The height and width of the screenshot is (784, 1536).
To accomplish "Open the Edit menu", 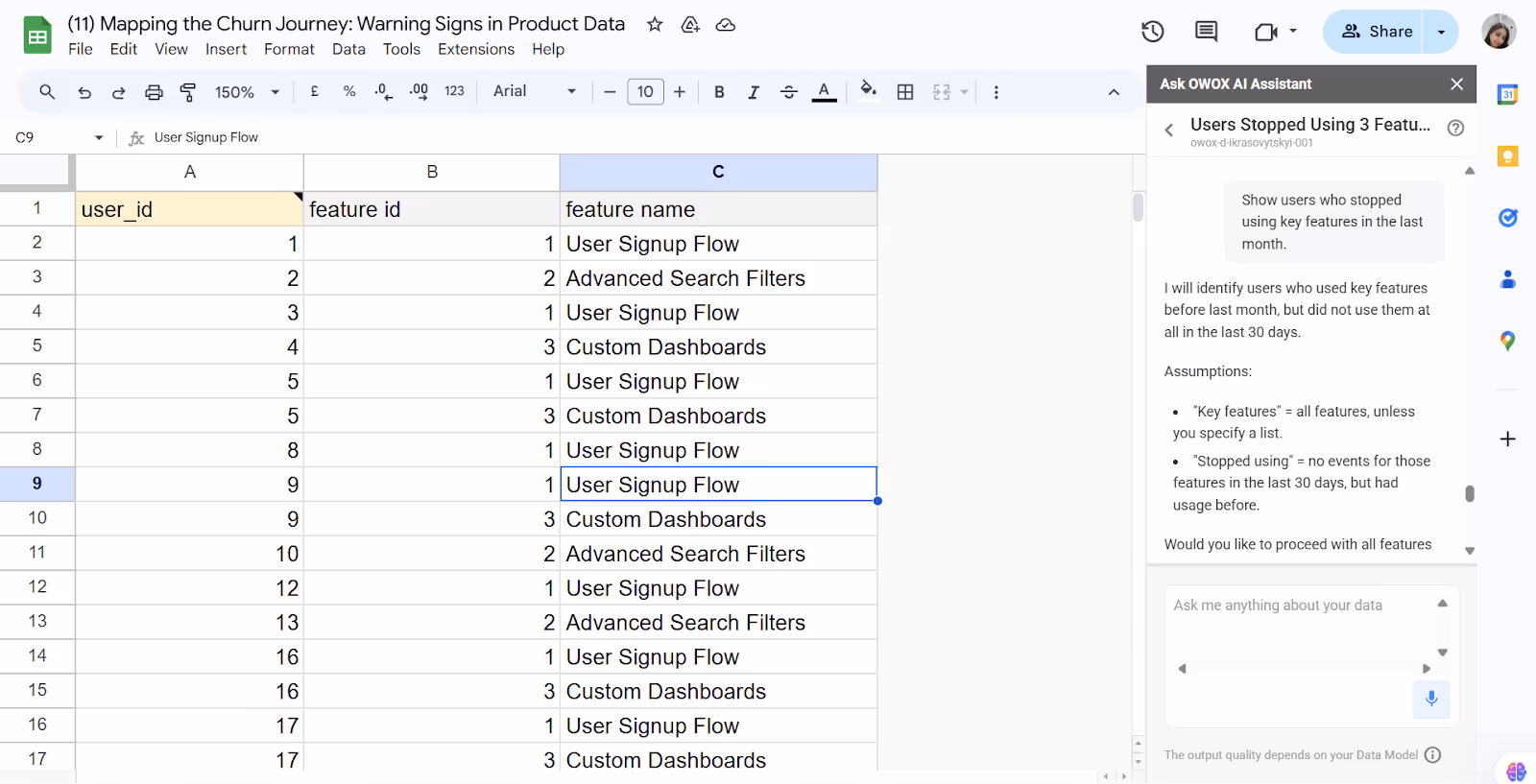I will coord(124,49).
